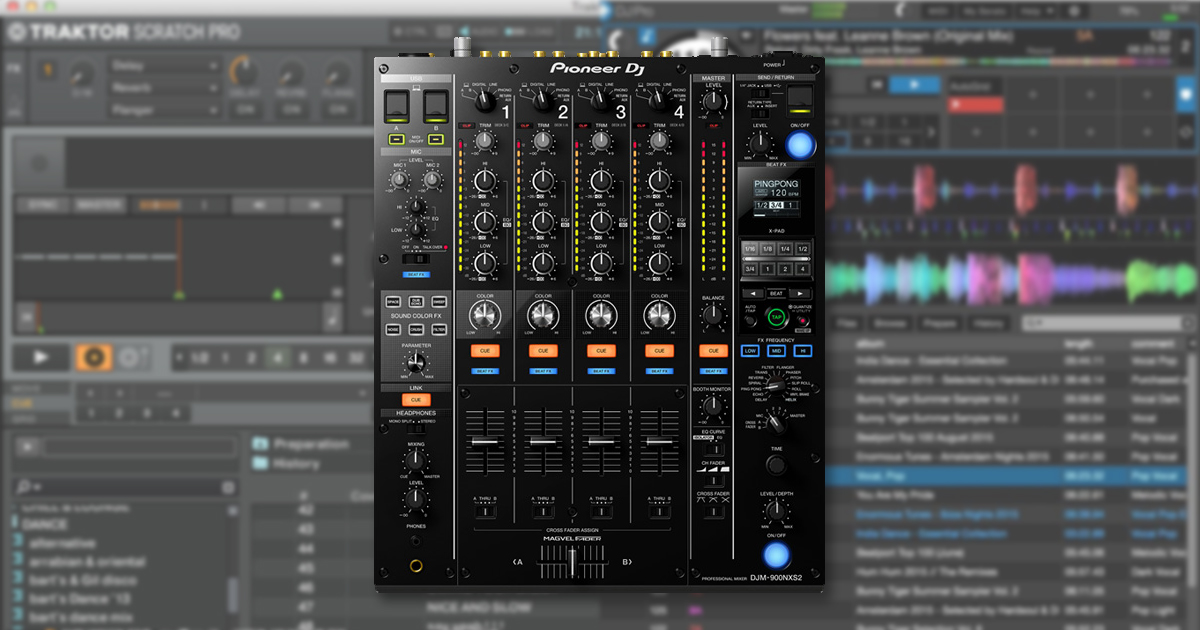Toggle the channel 1 CUE button
Image resolution: width=1200 pixels, height=630 pixels.
coord(484,351)
